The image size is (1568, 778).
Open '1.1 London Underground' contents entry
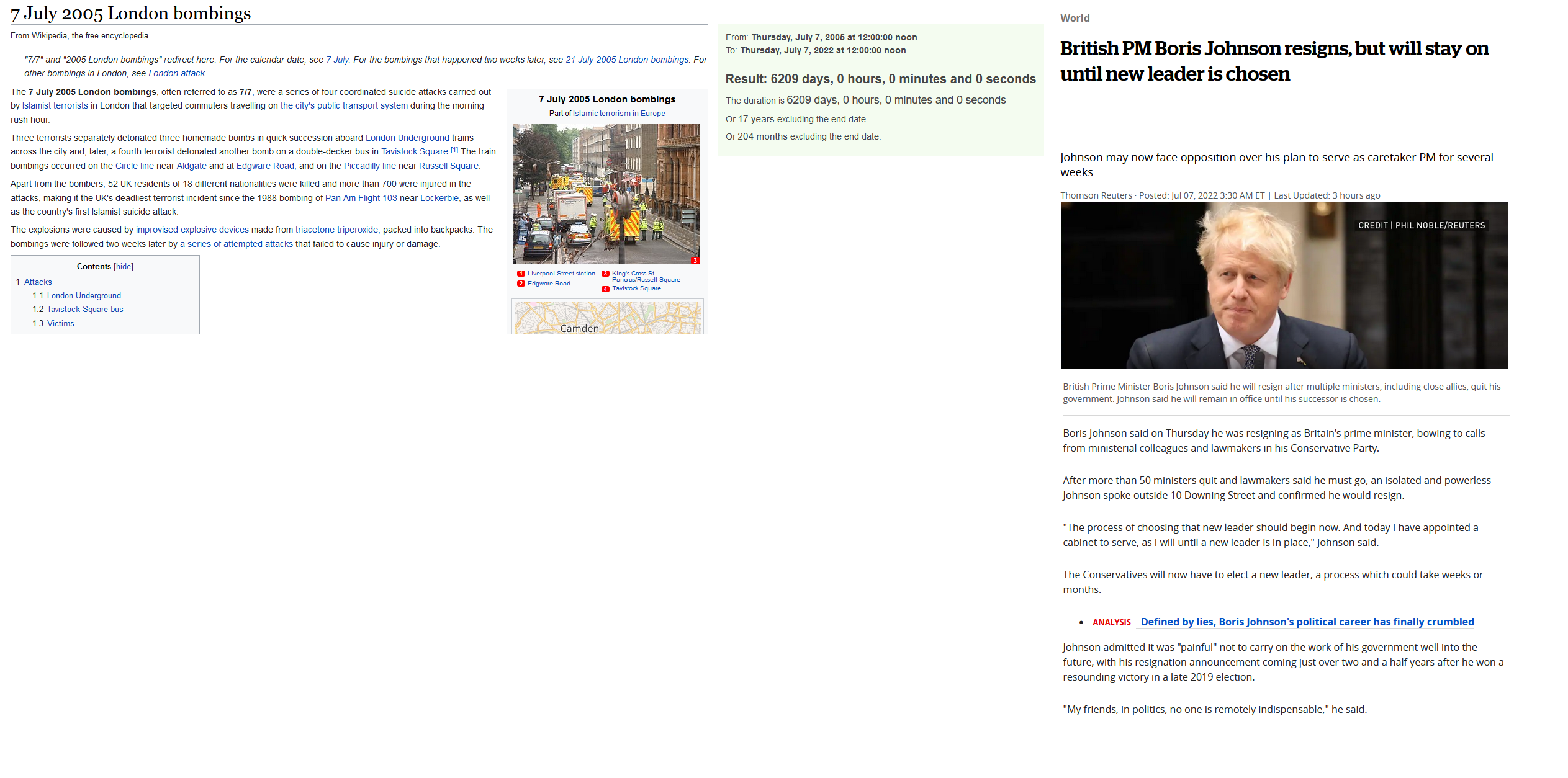pyautogui.click(x=77, y=296)
